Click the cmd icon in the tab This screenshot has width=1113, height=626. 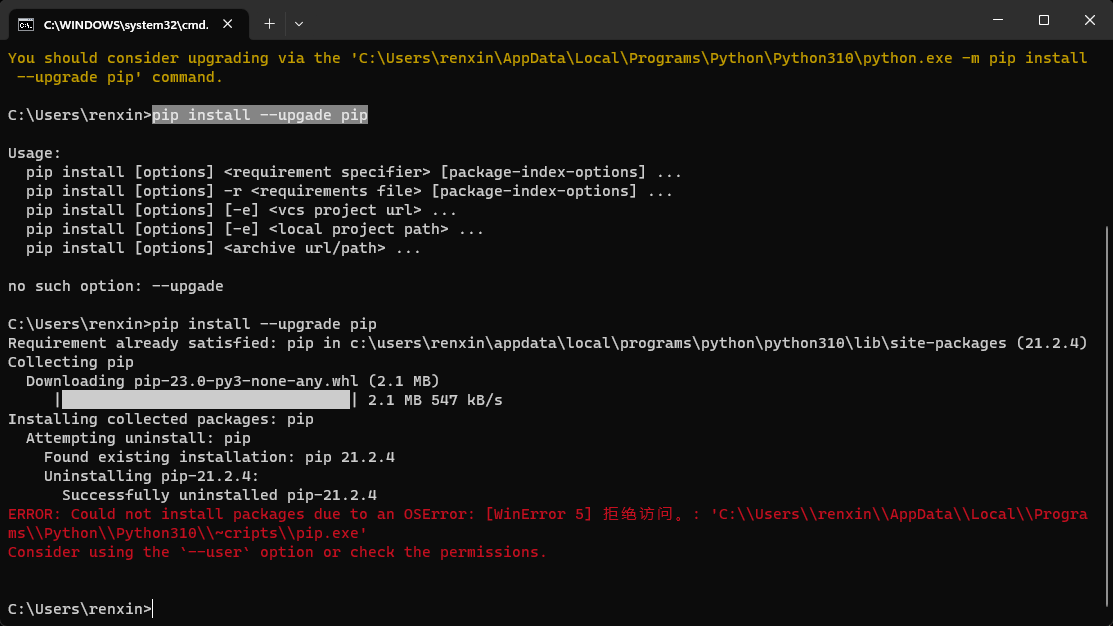(x=26, y=23)
